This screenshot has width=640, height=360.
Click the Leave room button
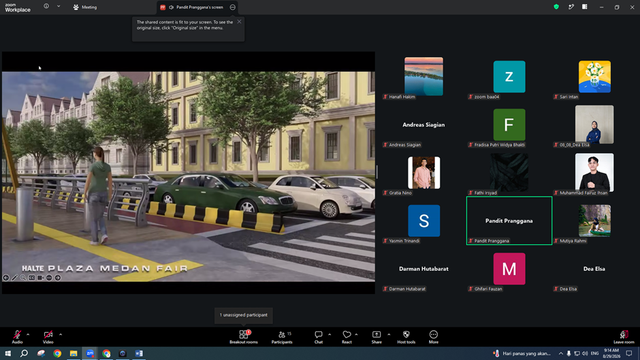click(x=624, y=337)
